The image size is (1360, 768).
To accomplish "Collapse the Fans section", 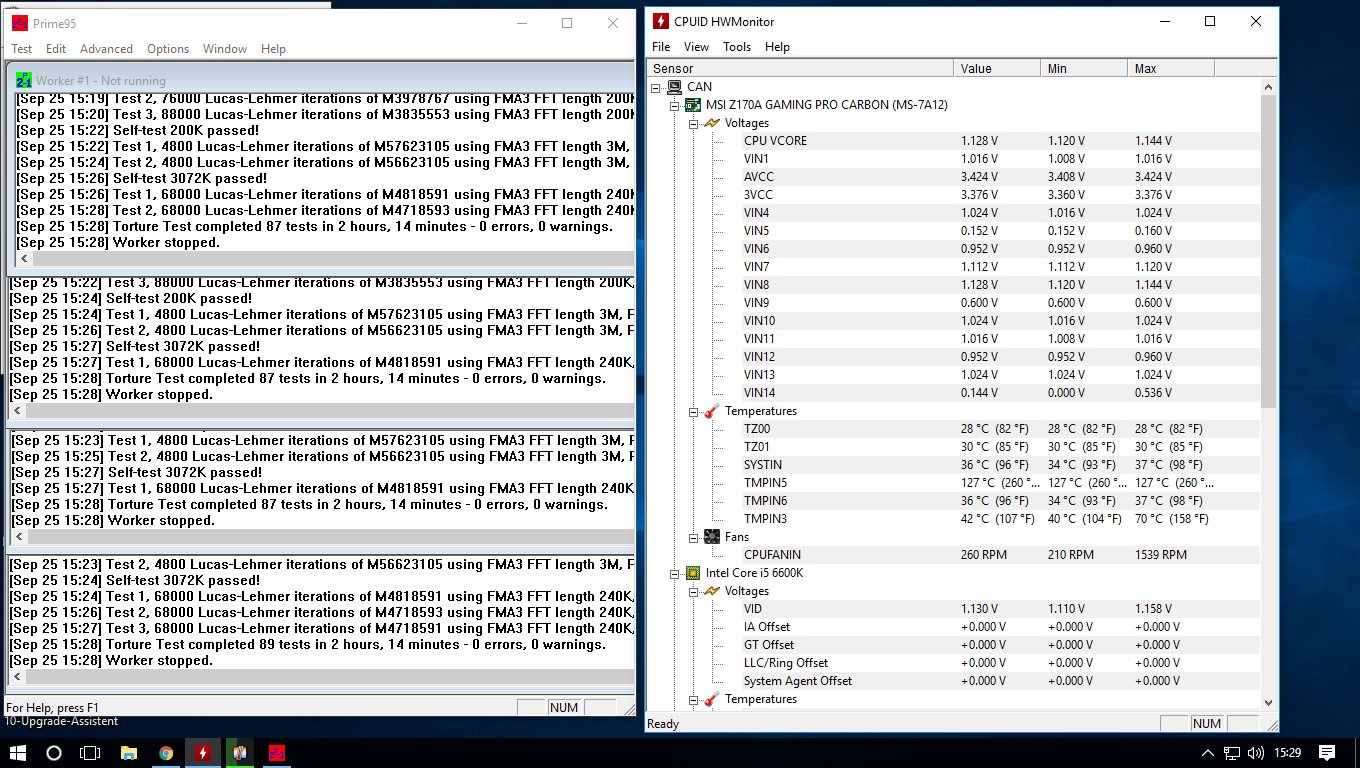I will pyautogui.click(x=694, y=537).
